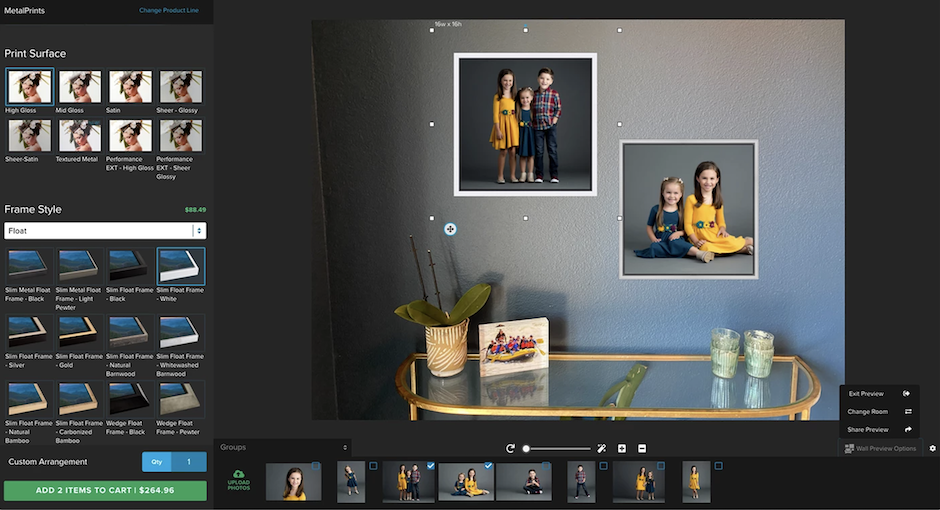
Task: Check the box for girl in yellow dress standing
Action: [x=719, y=466]
